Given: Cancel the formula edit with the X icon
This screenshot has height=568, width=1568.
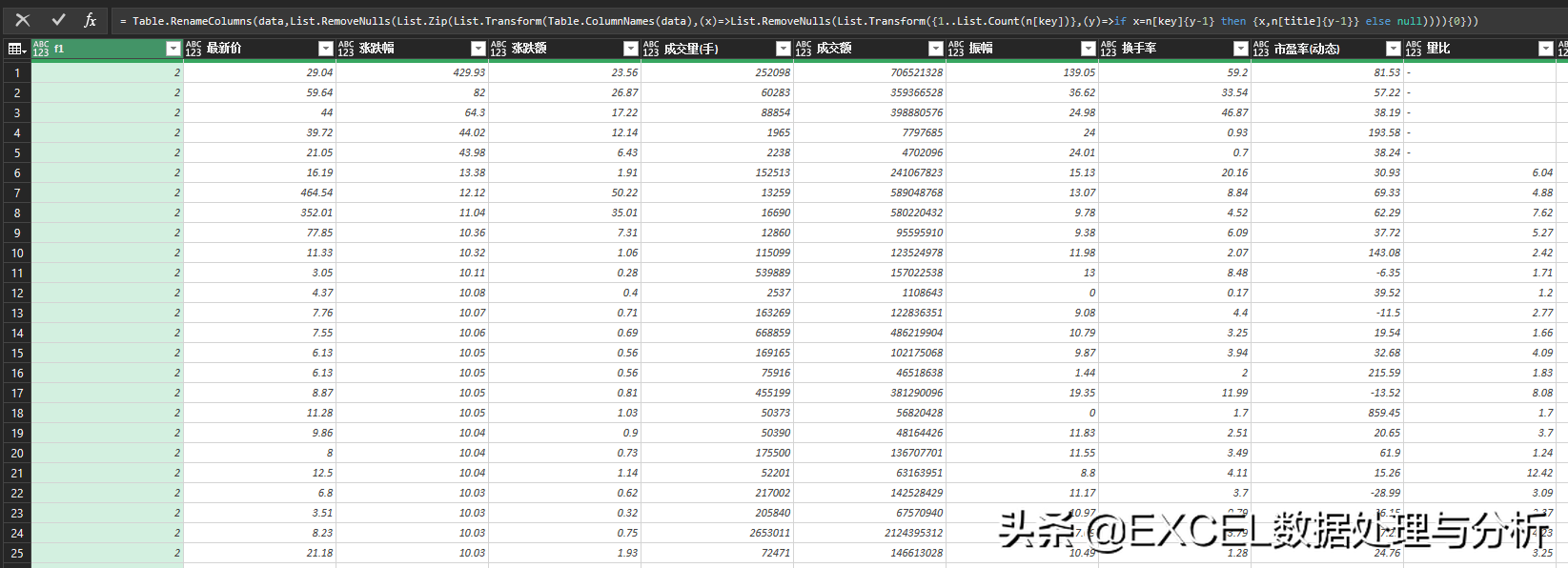Looking at the screenshot, I should [23, 20].
